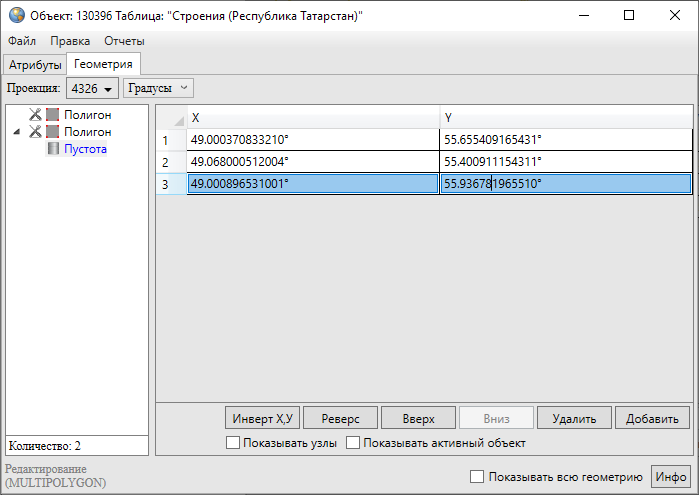Toggle Показывать активный объект checkbox

(353, 443)
